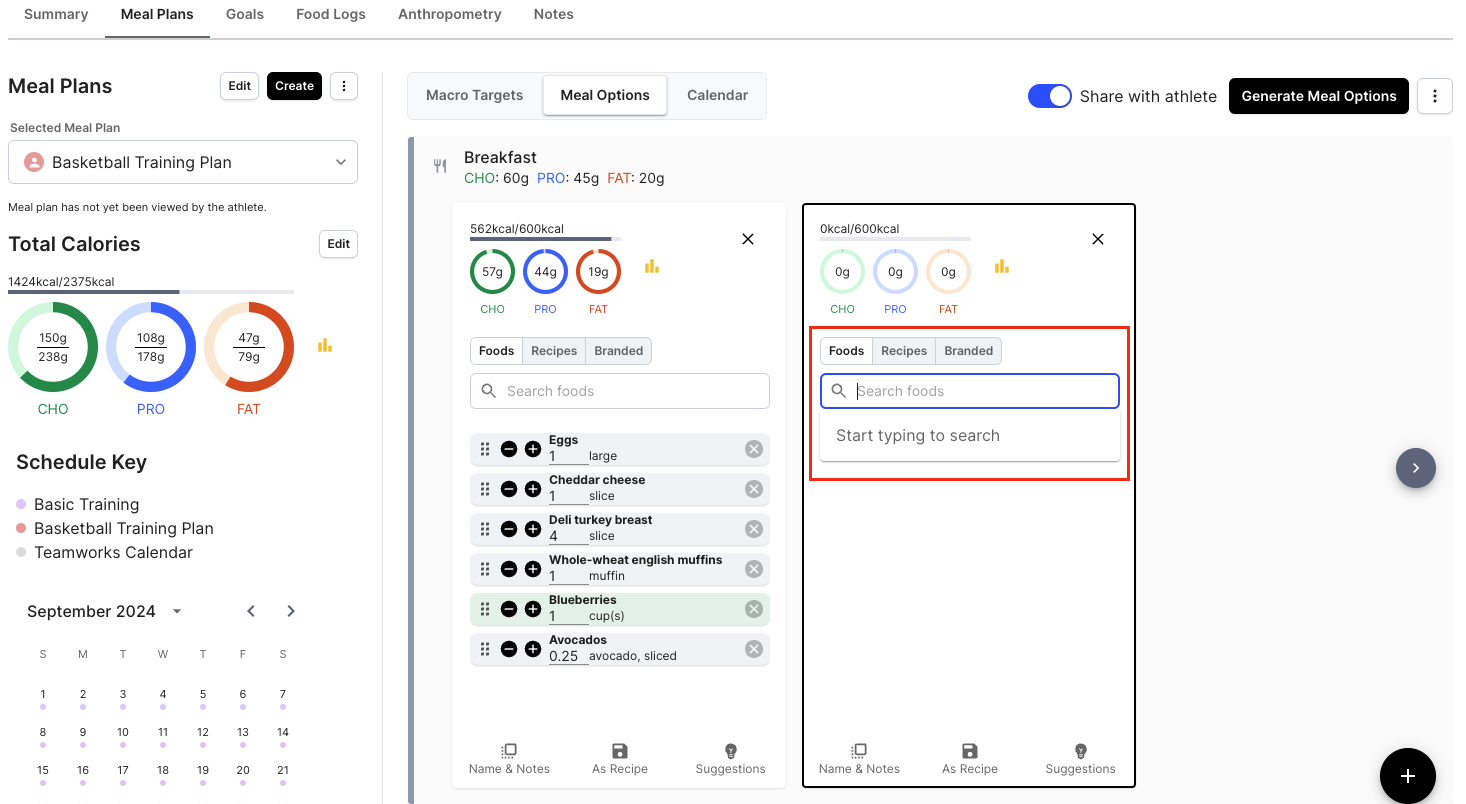Increase Whole-wheat english muffins quantity
Viewport: 1466px width, 804px height.
coord(533,569)
